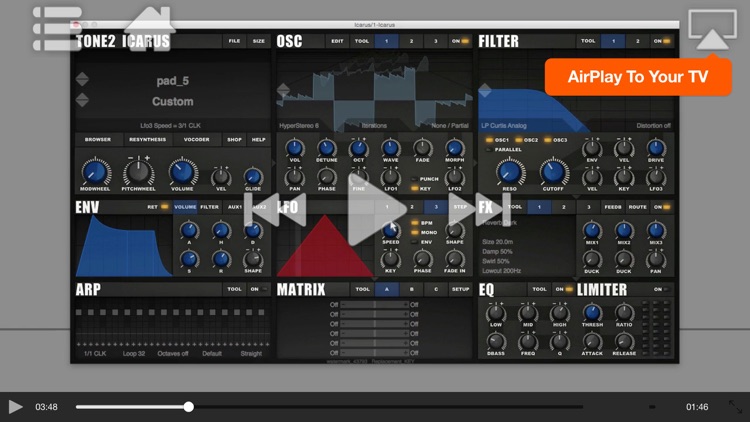Click the oscillator WAVE knob
Viewport: 750px width, 422px height.
click(x=390, y=148)
